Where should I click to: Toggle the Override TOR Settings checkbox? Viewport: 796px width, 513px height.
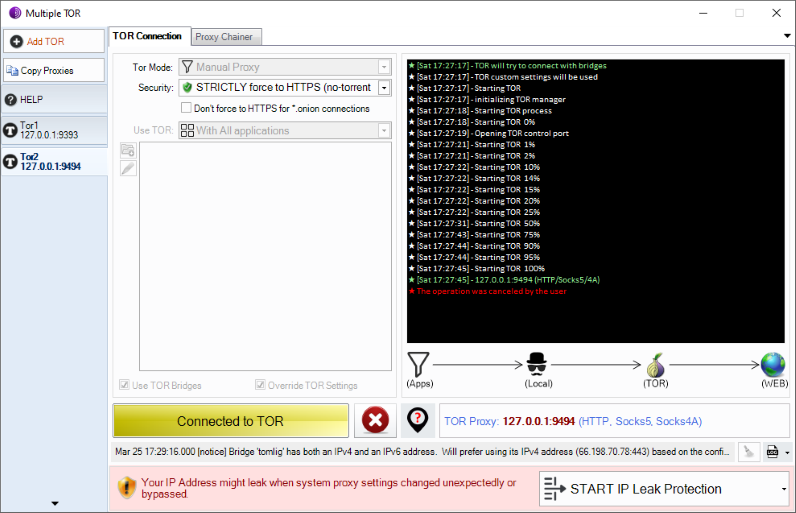[260, 385]
